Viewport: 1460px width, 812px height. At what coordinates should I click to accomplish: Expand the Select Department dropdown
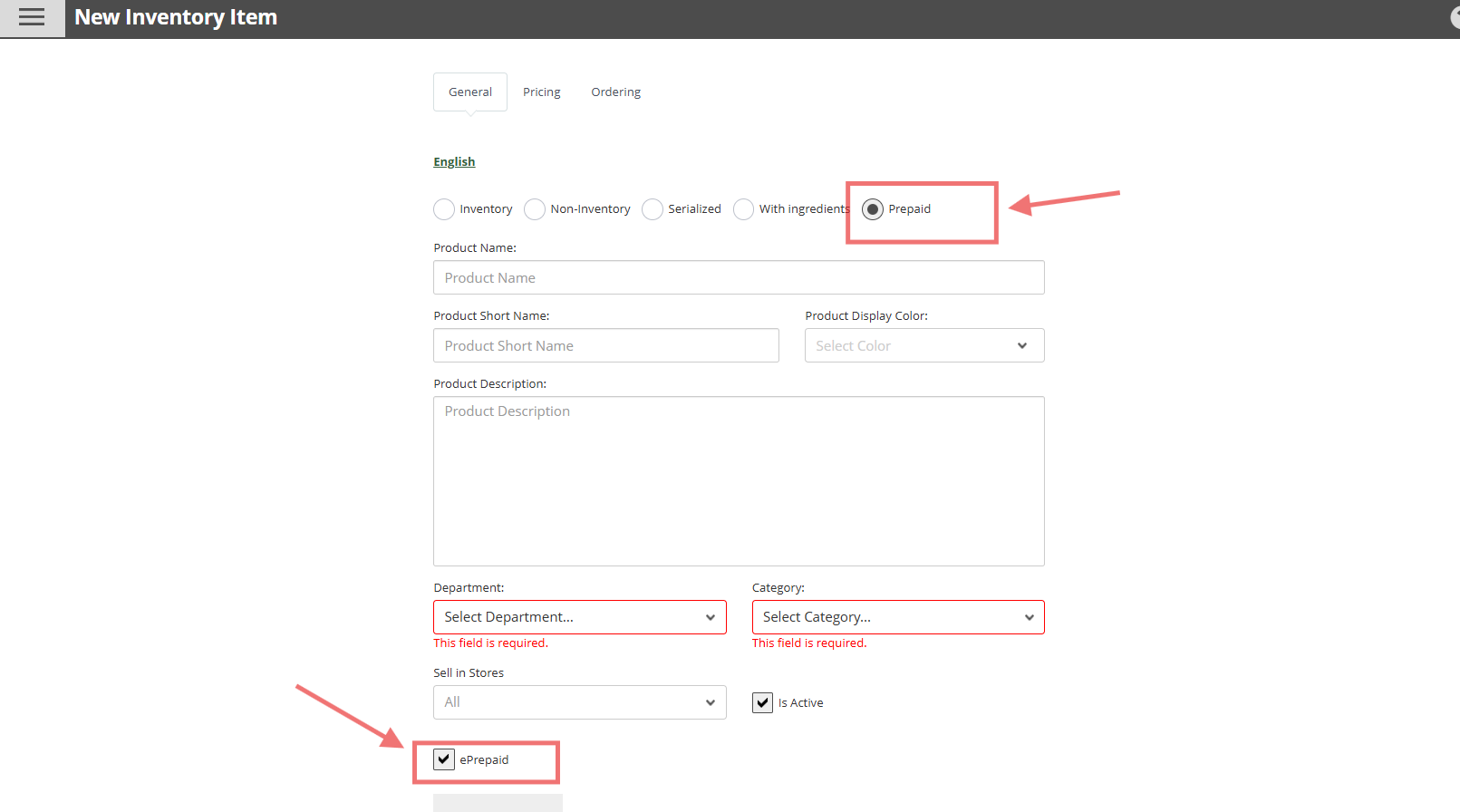(579, 617)
